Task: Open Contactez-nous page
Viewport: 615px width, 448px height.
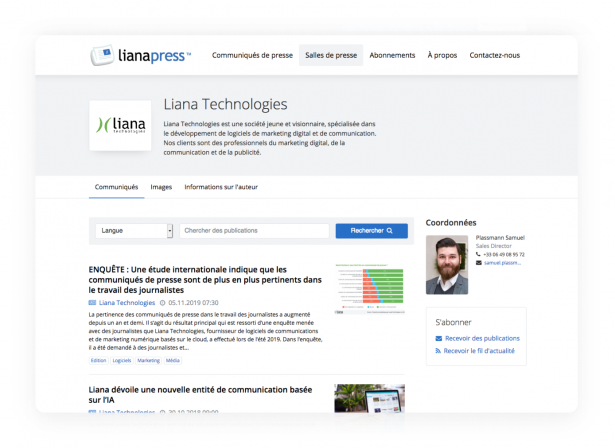Action: point(495,55)
